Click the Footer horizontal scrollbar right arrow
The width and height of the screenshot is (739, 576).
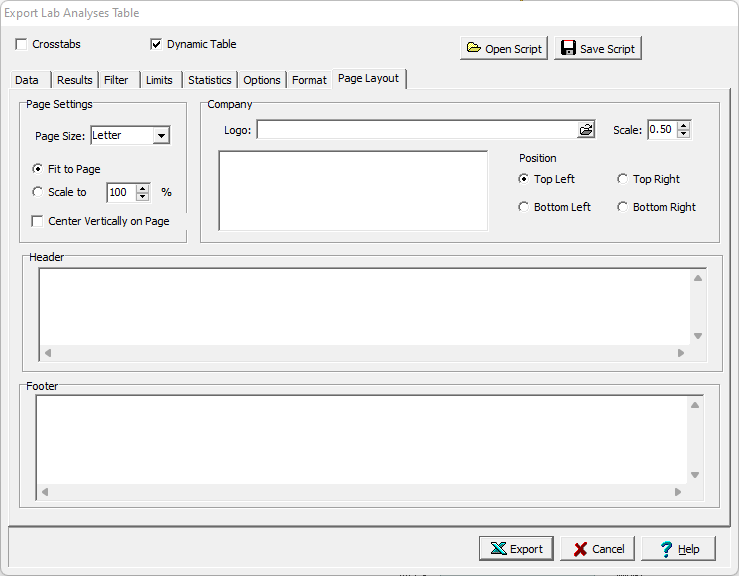[680, 492]
